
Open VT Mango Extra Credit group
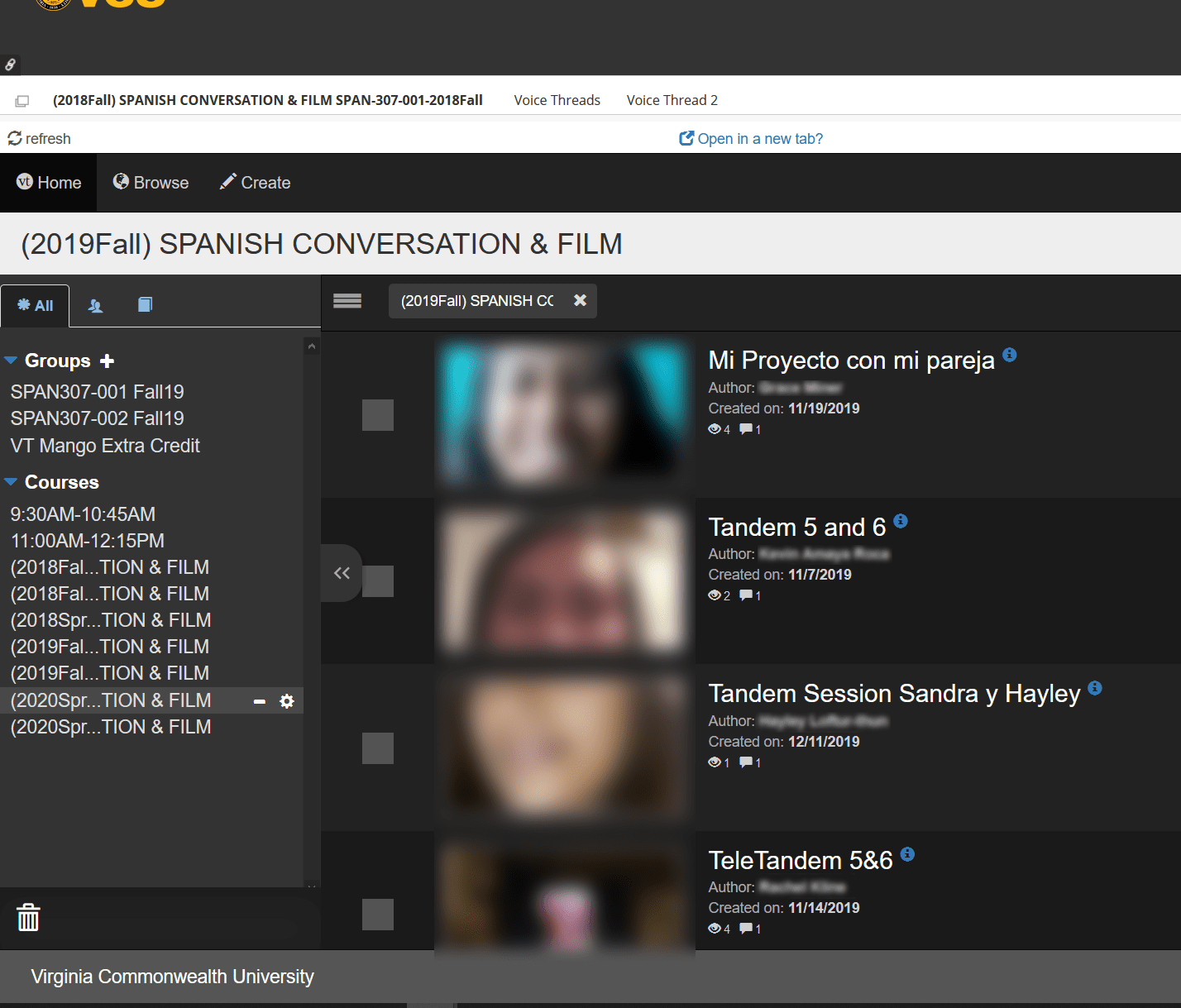pos(105,446)
